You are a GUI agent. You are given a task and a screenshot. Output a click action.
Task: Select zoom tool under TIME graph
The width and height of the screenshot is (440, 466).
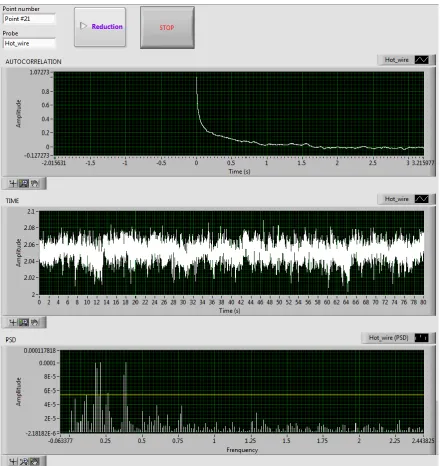tap(24, 322)
